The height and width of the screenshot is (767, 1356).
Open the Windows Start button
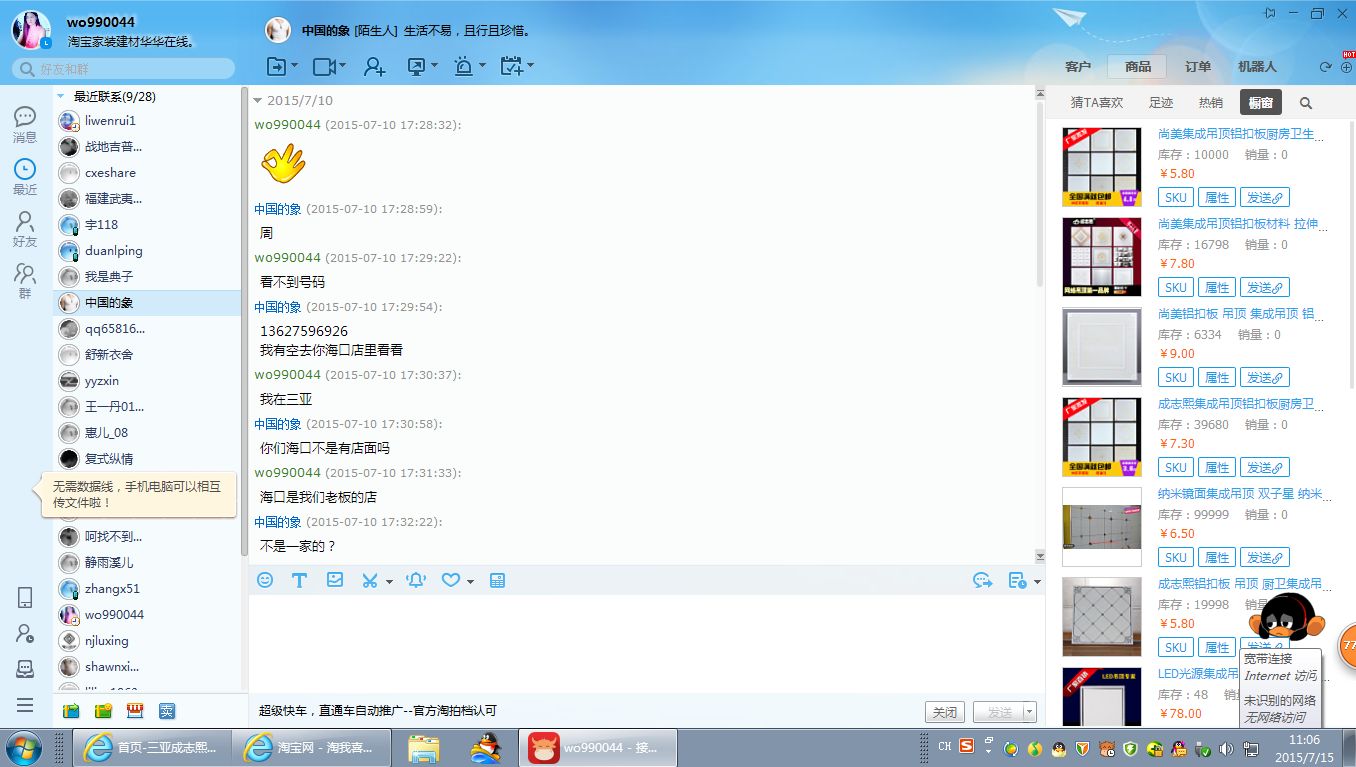23,747
